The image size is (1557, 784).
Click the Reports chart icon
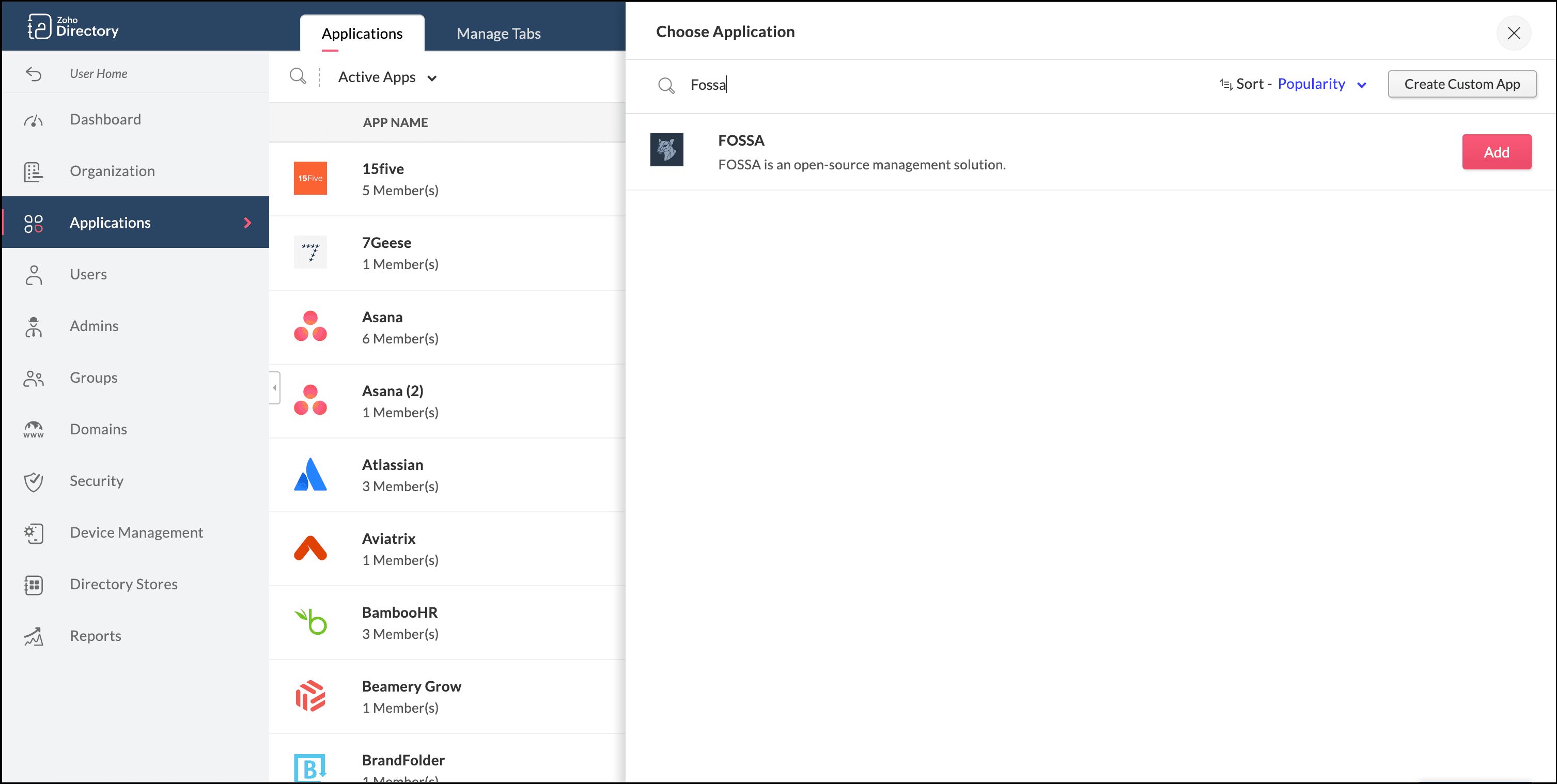pos(34,636)
